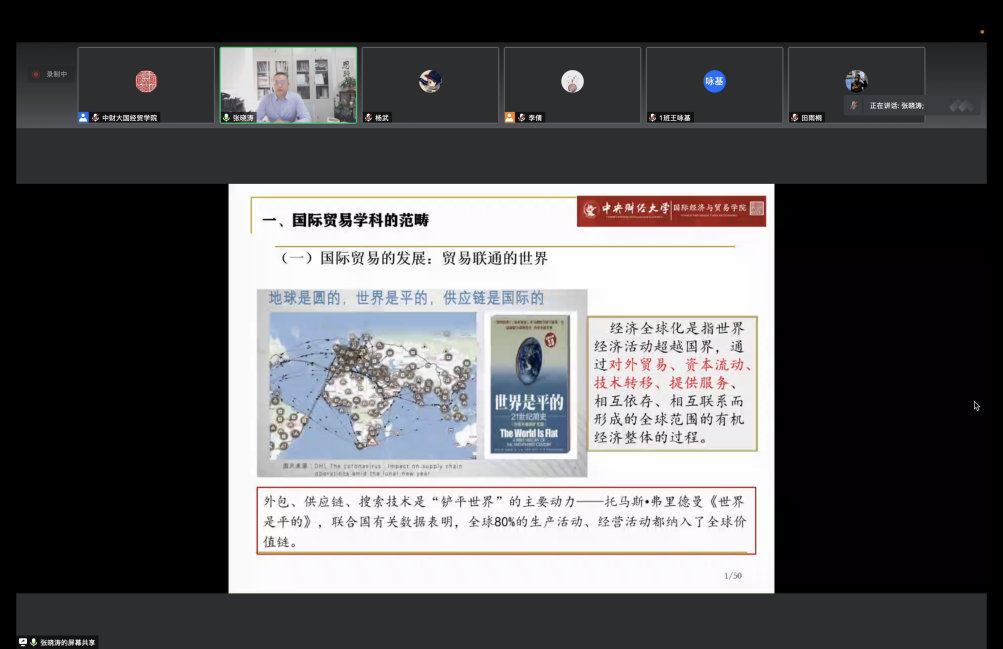This screenshot has height=649, width=1003.
Task: Select 李倩's participant avatar
Action: 572,81
